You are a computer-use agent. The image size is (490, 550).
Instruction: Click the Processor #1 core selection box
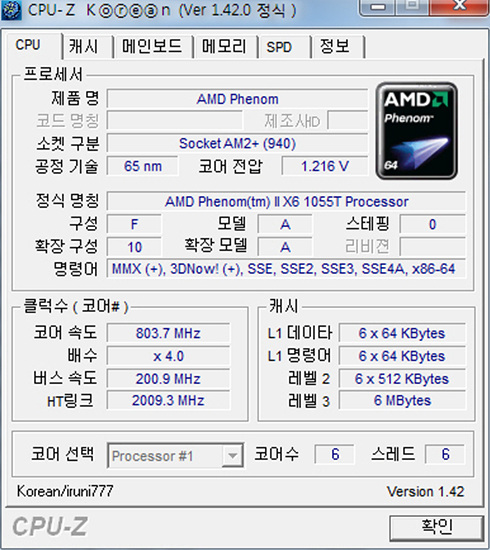click(175, 456)
